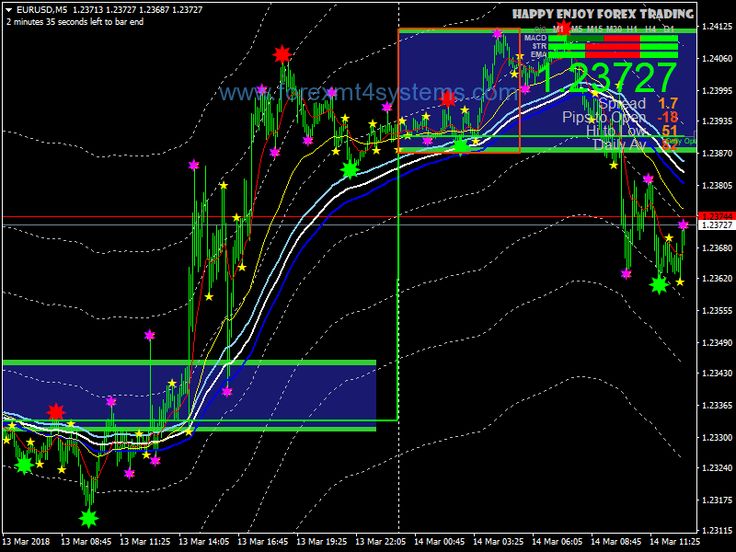This screenshot has width=736, height=552.
Task: Click the '13 Mar 14:05' time label
Action: coord(204,542)
